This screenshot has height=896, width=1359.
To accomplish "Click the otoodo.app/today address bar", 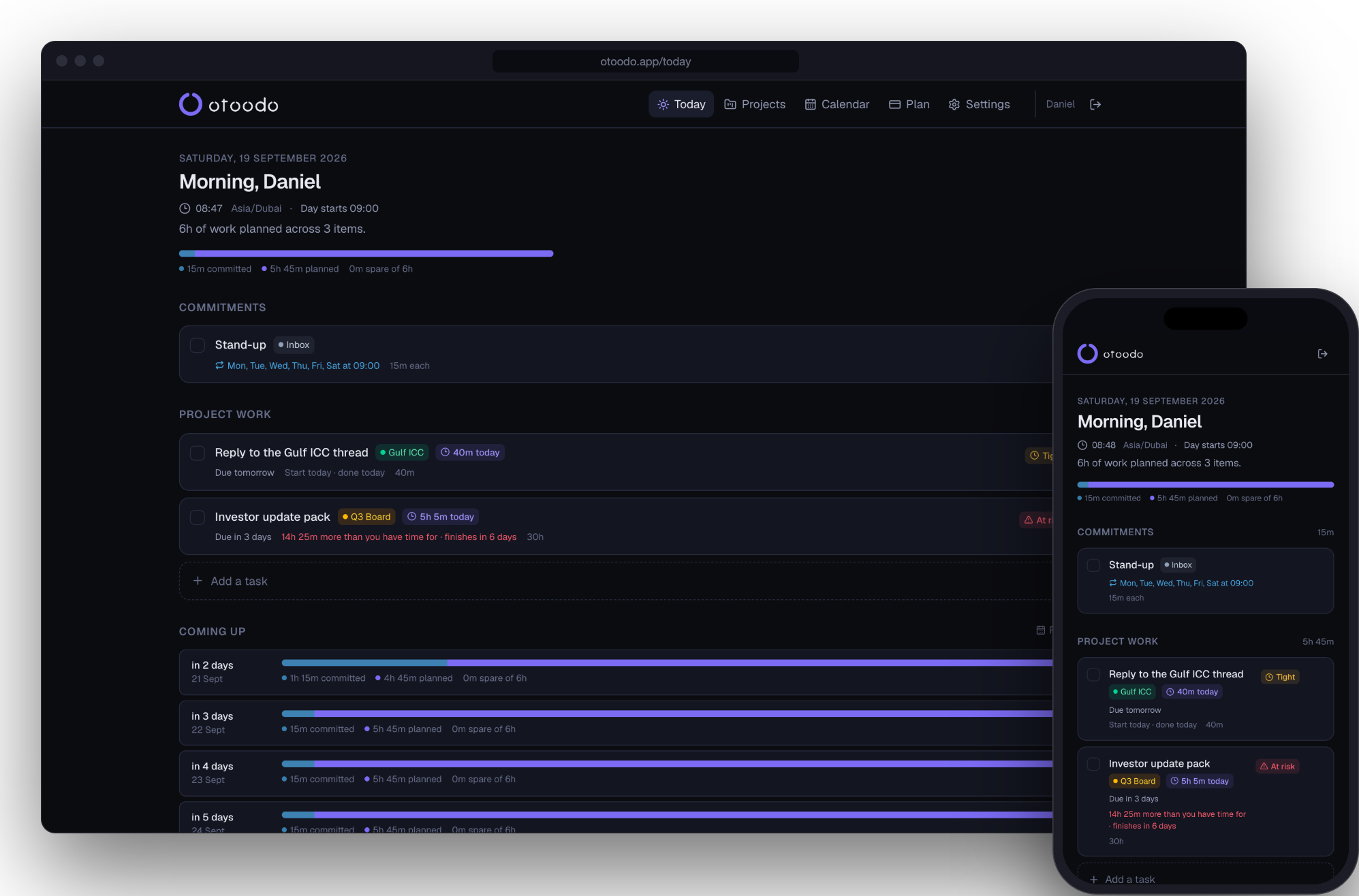I will 646,61.
